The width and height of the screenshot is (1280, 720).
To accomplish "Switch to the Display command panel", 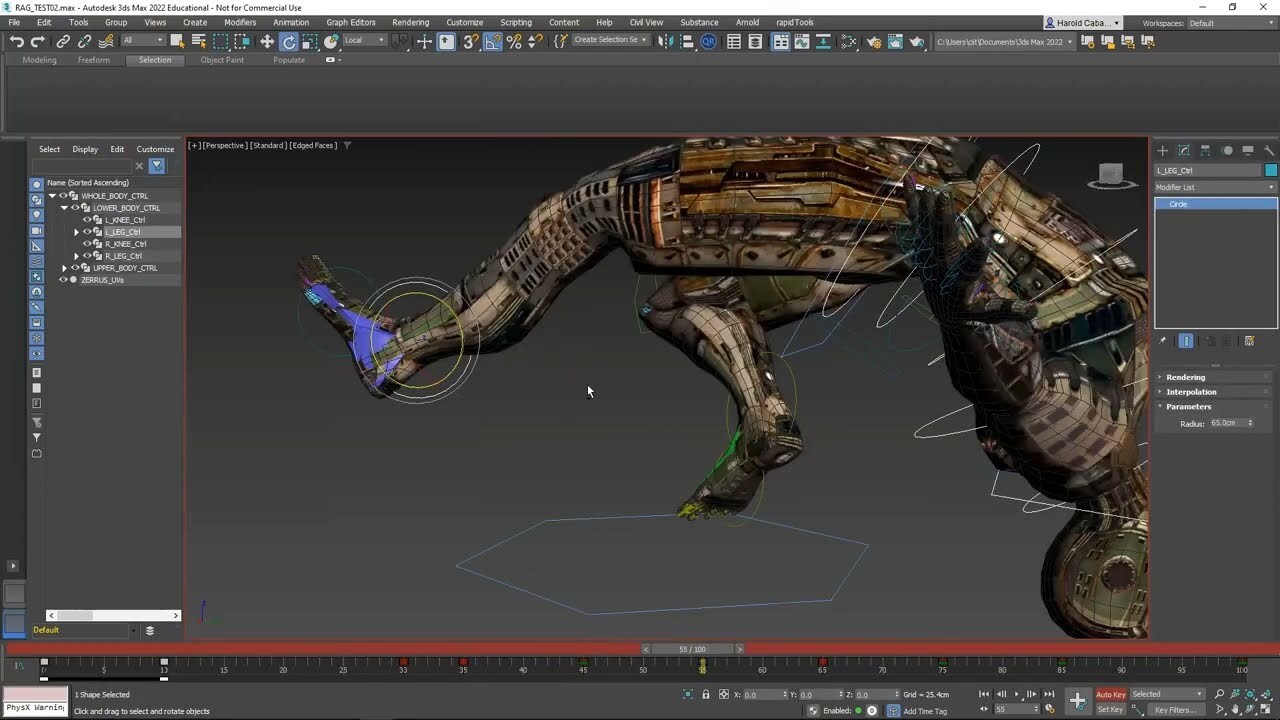I will tap(1248, 148).
